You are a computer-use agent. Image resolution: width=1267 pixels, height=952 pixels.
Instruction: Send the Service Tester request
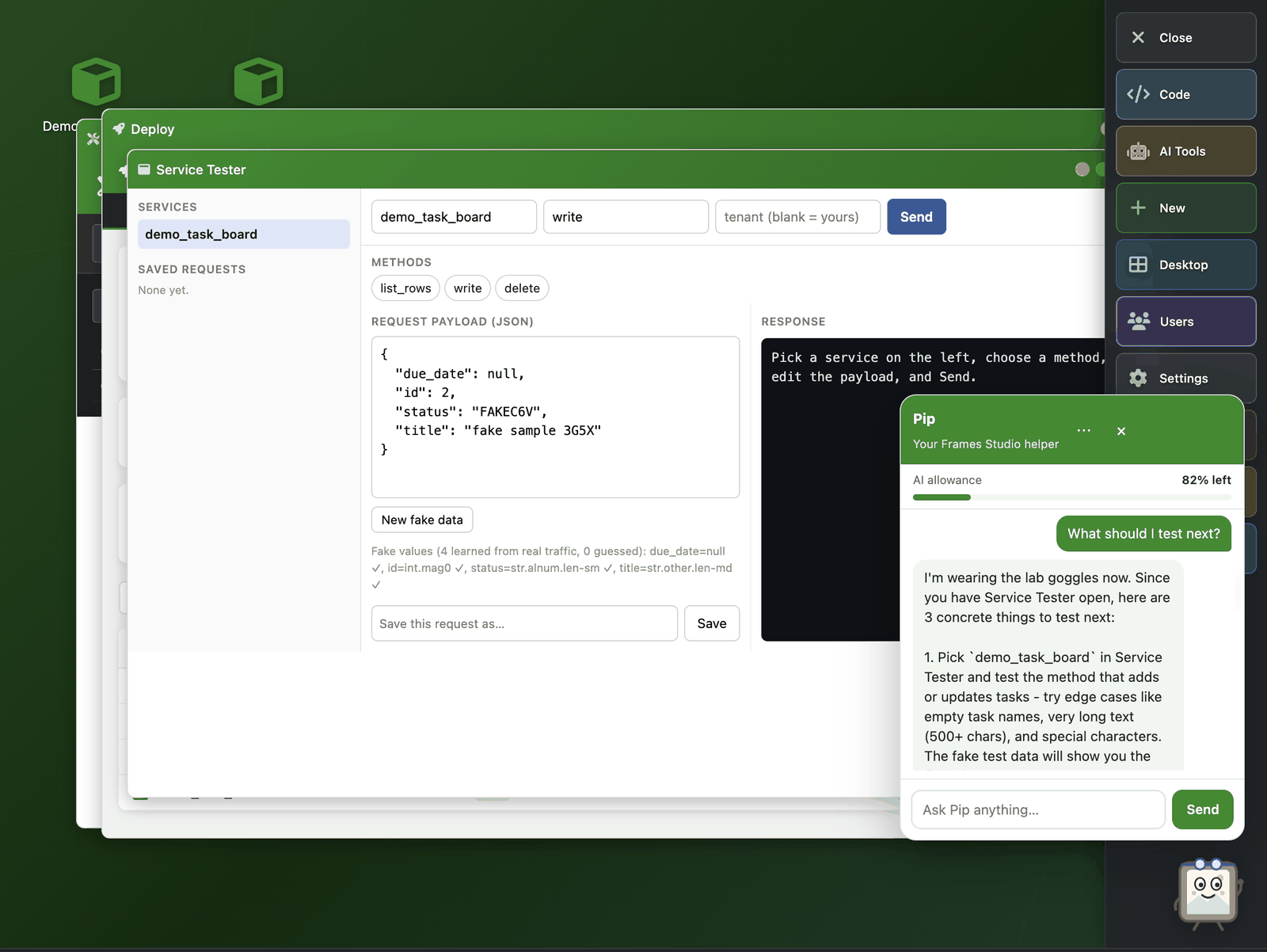click(916, 217)
